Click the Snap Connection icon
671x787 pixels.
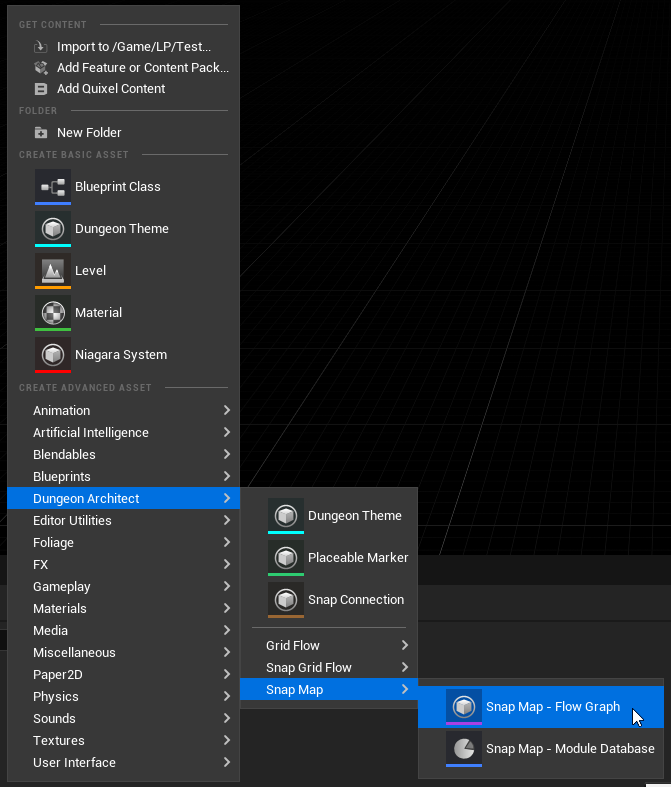286,600
